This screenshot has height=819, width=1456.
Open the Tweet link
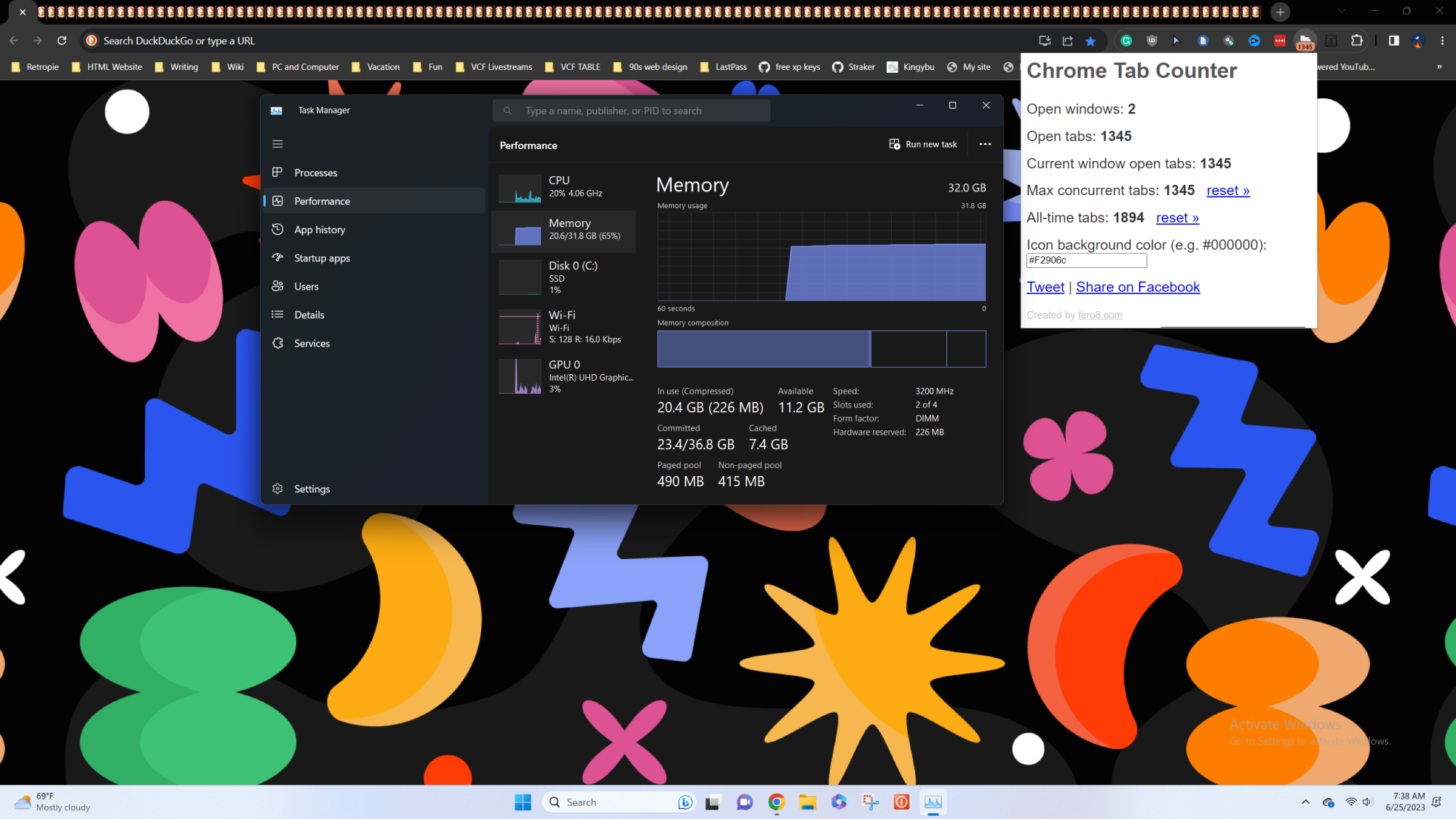(x=1045, y=287)
